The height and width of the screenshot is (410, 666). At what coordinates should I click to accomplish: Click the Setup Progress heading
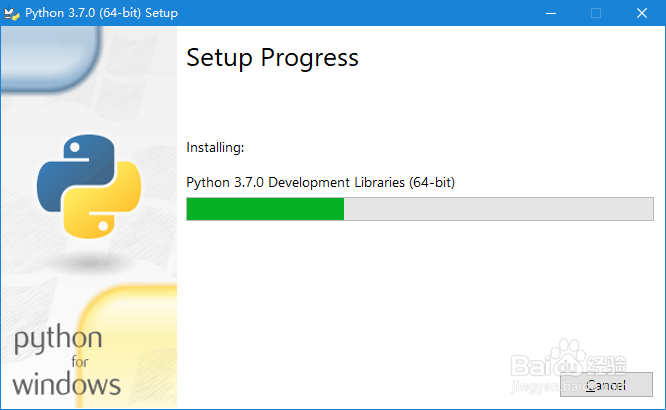click(x=272, y=58)
